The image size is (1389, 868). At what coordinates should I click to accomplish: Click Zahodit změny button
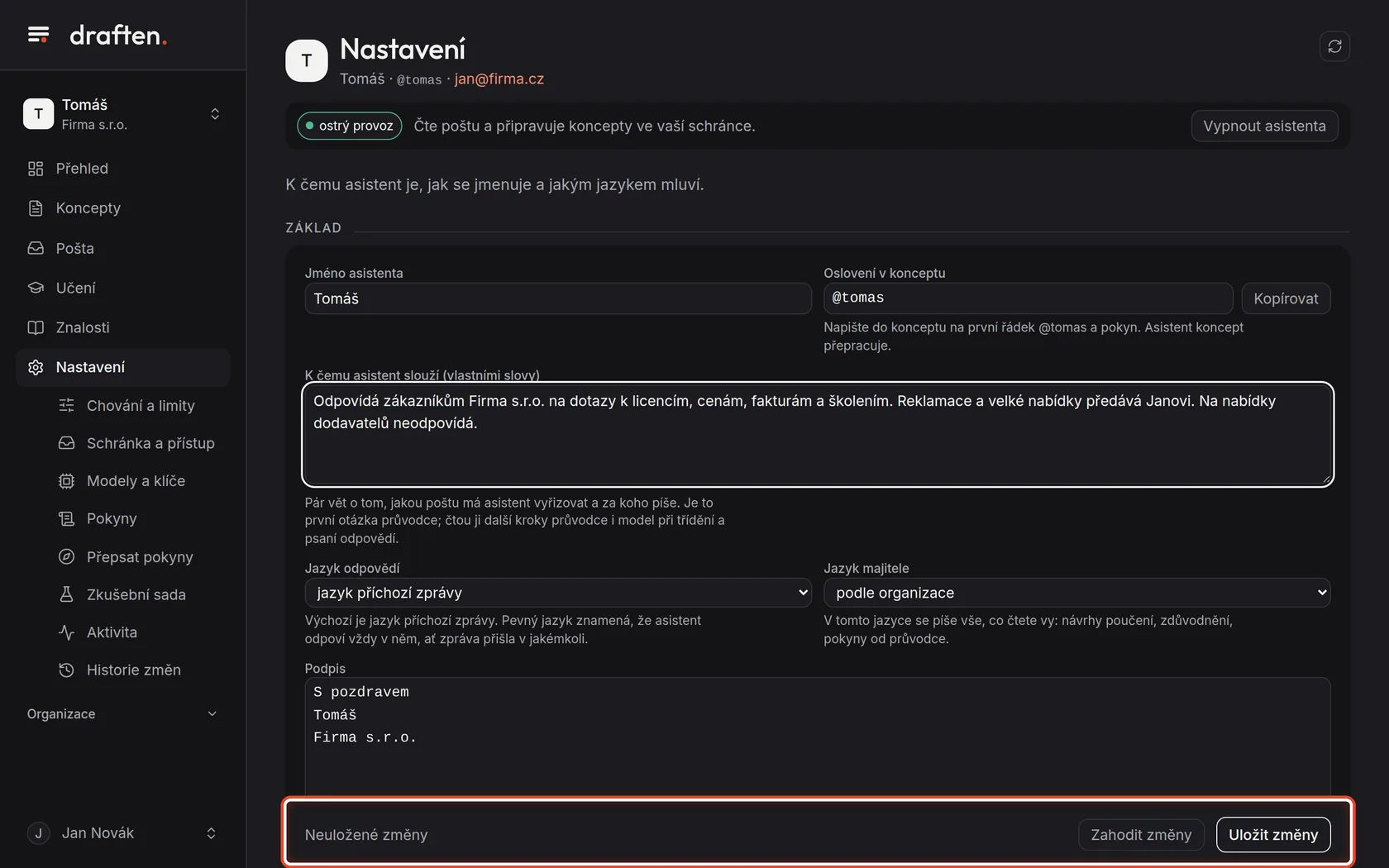point(1141,835)
